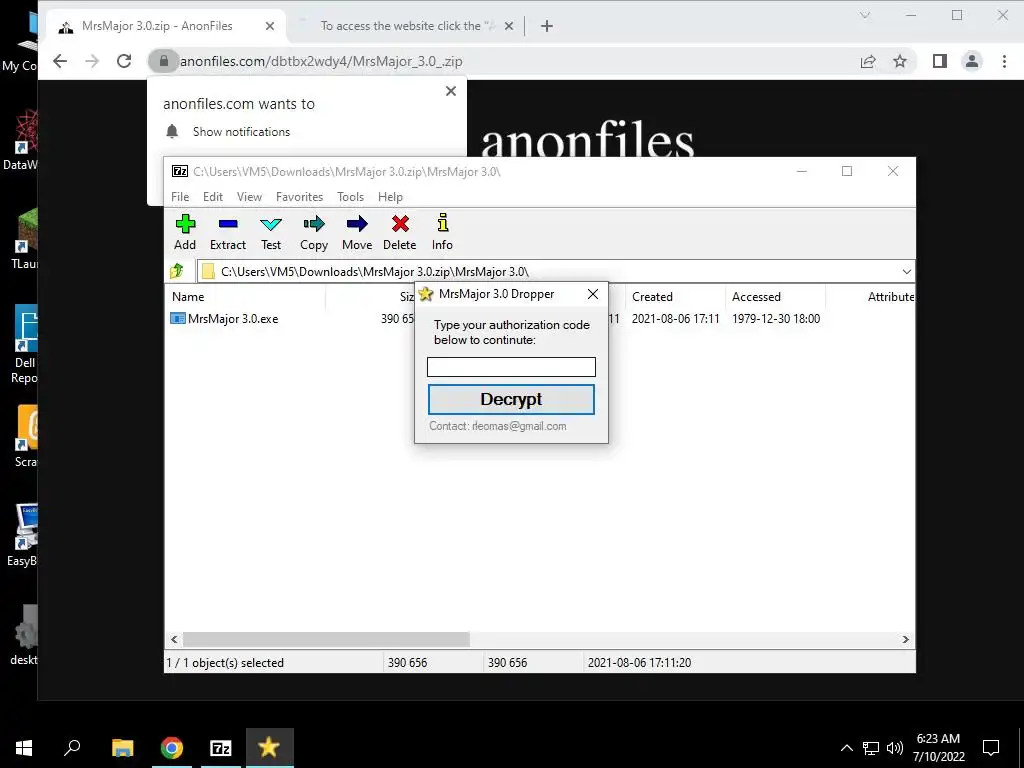Reload the anonfiles page
Image resolution: width=1024 pixels, height=768 pixels.
124,61
